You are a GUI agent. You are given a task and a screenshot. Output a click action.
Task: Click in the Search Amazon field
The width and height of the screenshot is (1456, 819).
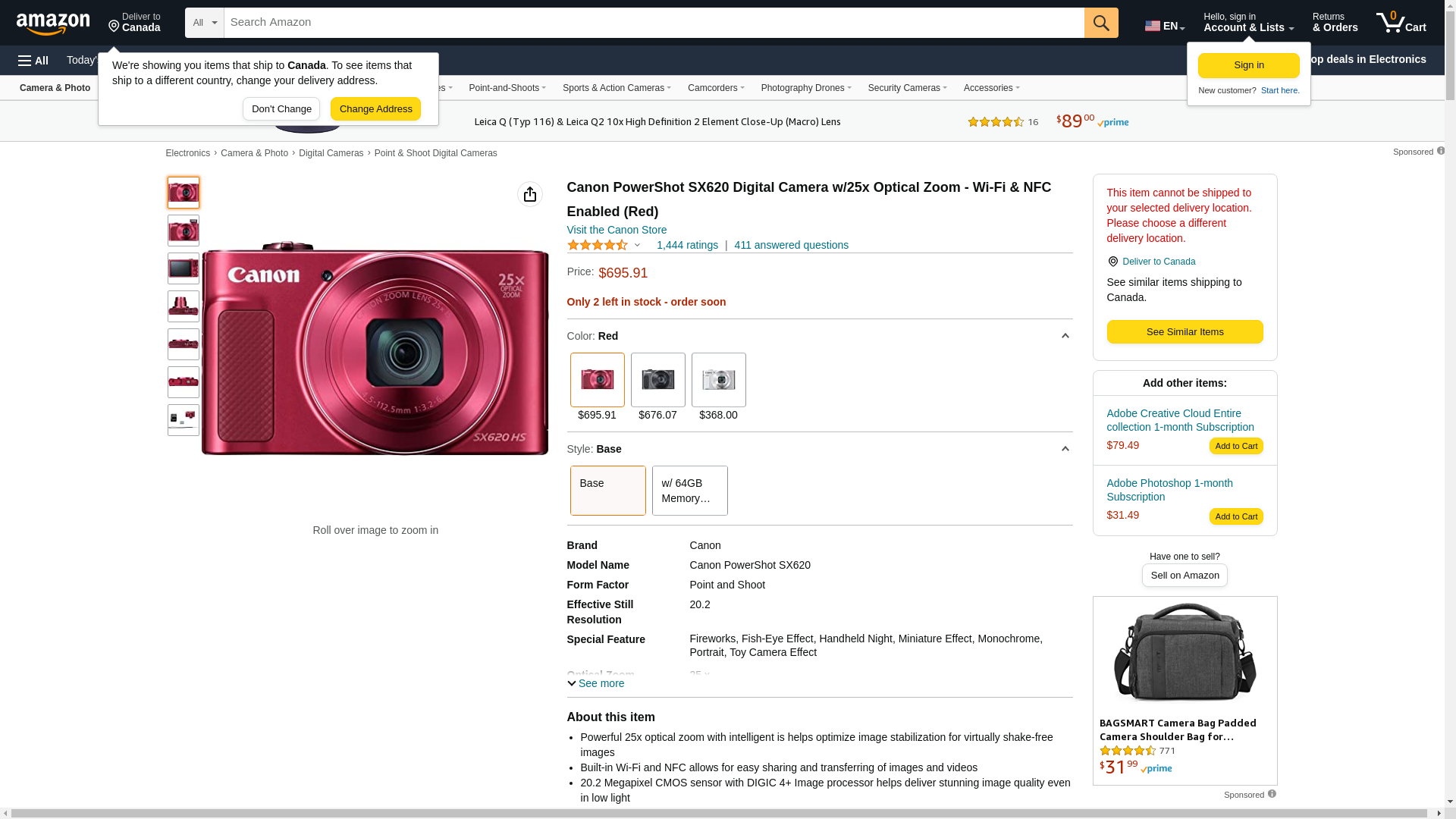click(654, 23)
